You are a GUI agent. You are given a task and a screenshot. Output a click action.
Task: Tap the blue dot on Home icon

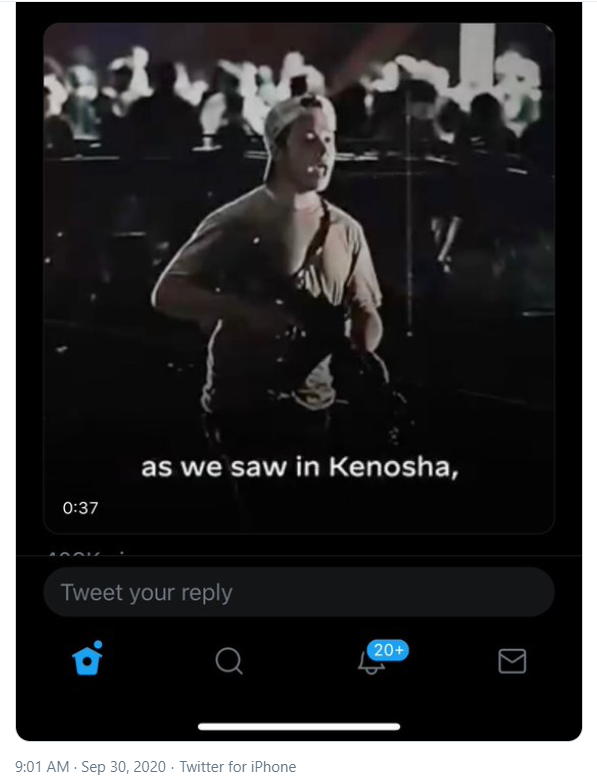click(98, 645)
